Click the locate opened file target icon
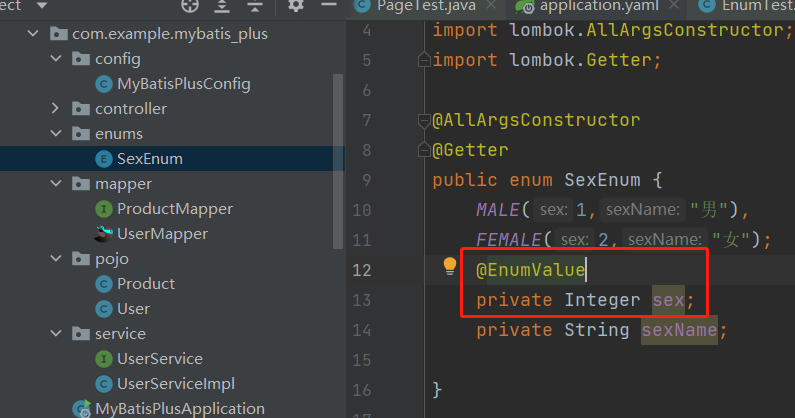The width and height of the screenshot is (795, 418). [190, 6]
